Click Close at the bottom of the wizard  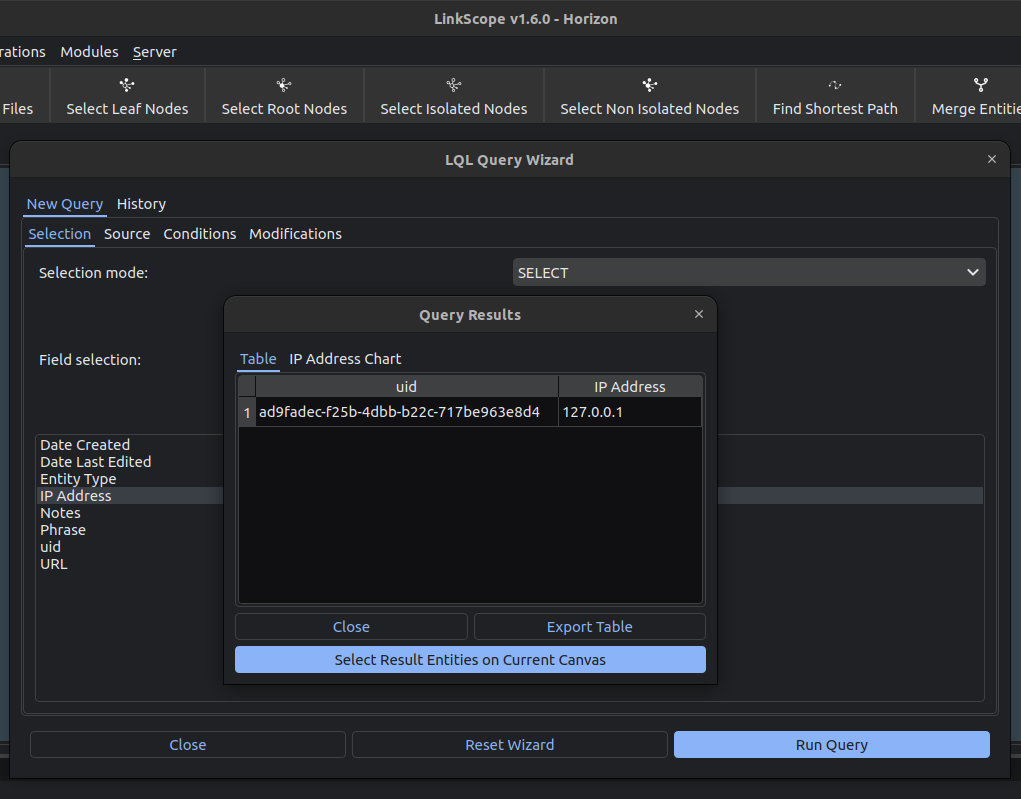188,745
